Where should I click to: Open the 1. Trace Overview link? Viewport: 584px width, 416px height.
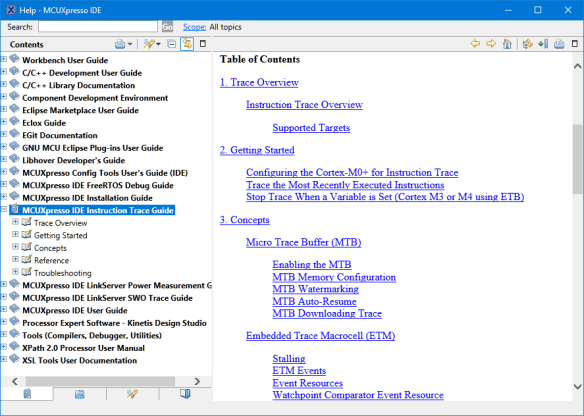259,82
